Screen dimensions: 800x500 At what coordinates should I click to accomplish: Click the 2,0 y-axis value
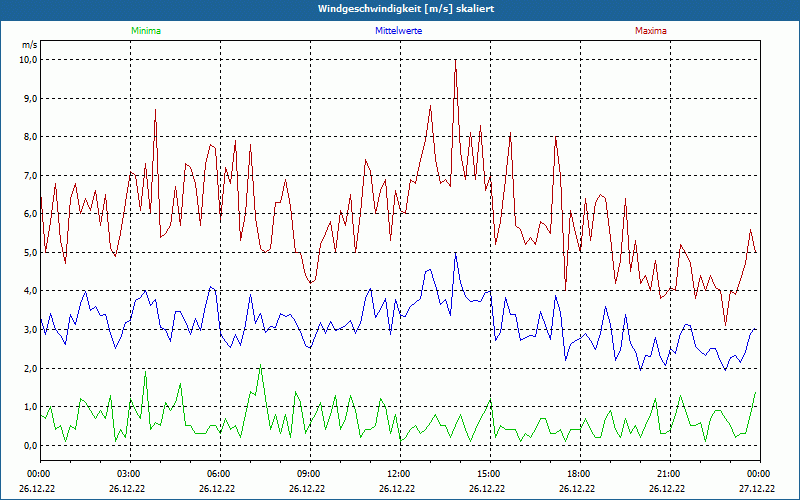tap(31, 368)
